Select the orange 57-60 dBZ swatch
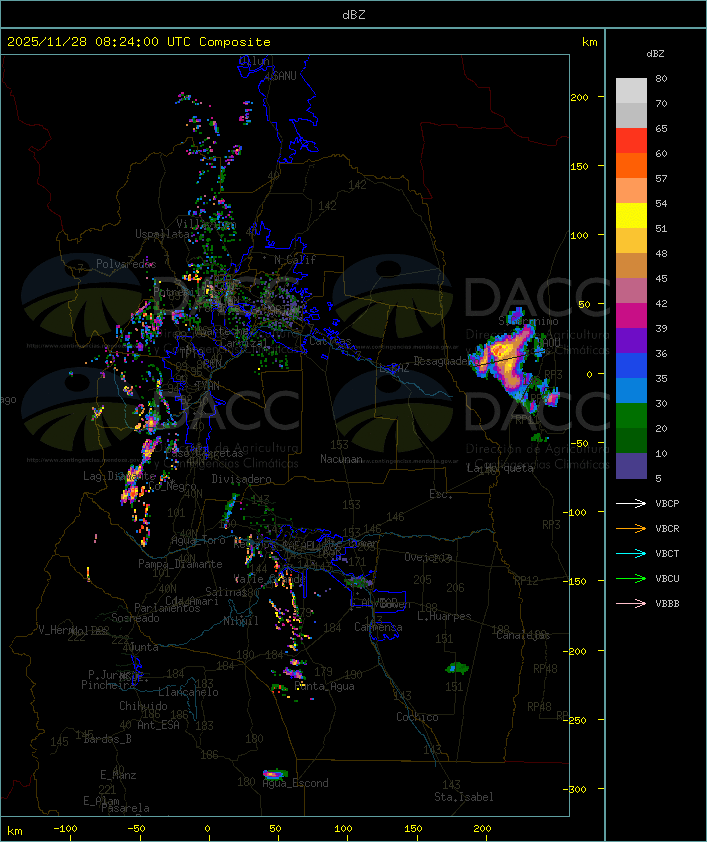Screen dimensions: 707x842 [631, 165]
